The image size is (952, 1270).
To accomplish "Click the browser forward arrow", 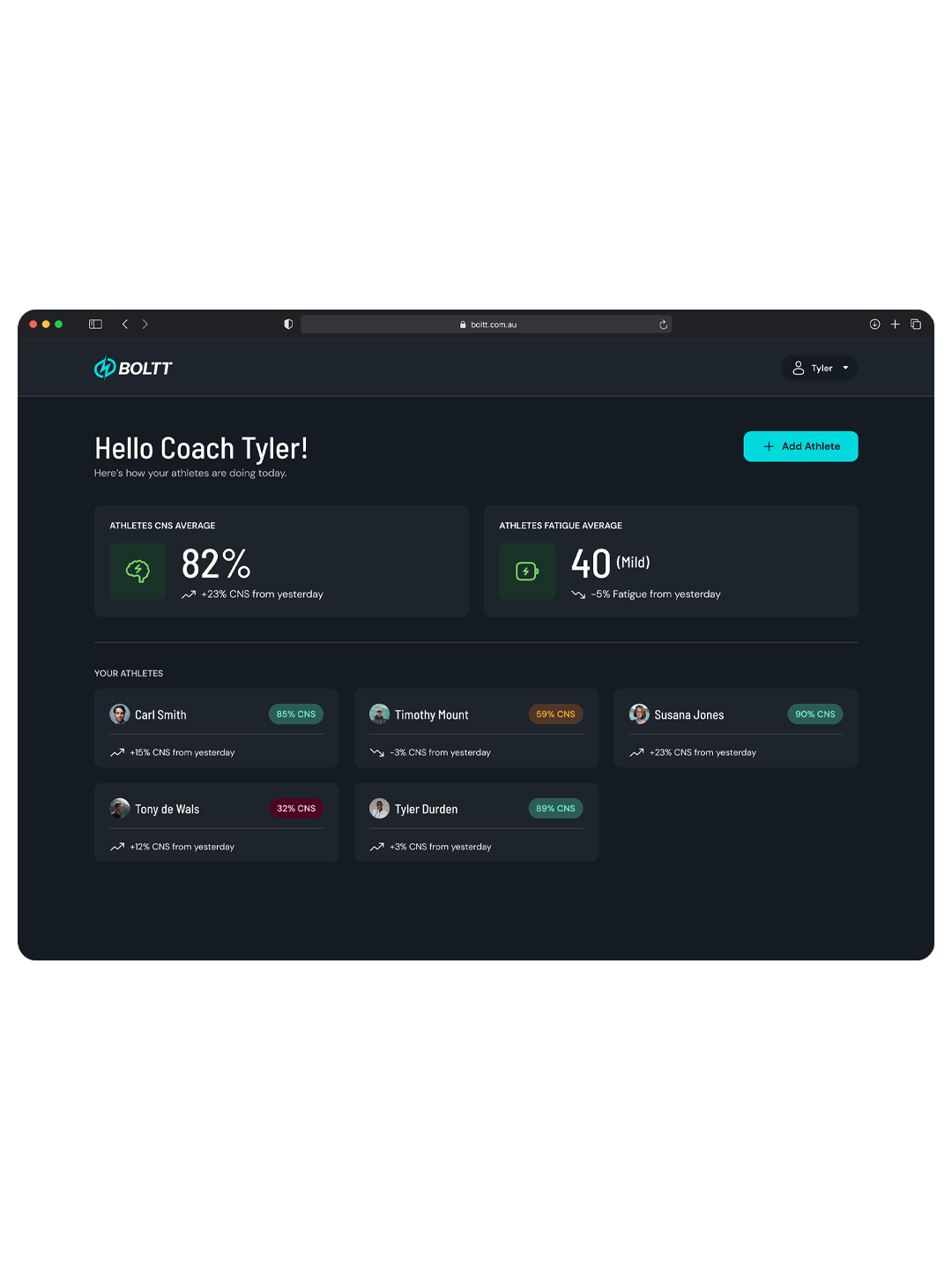I will coord(145,325).
